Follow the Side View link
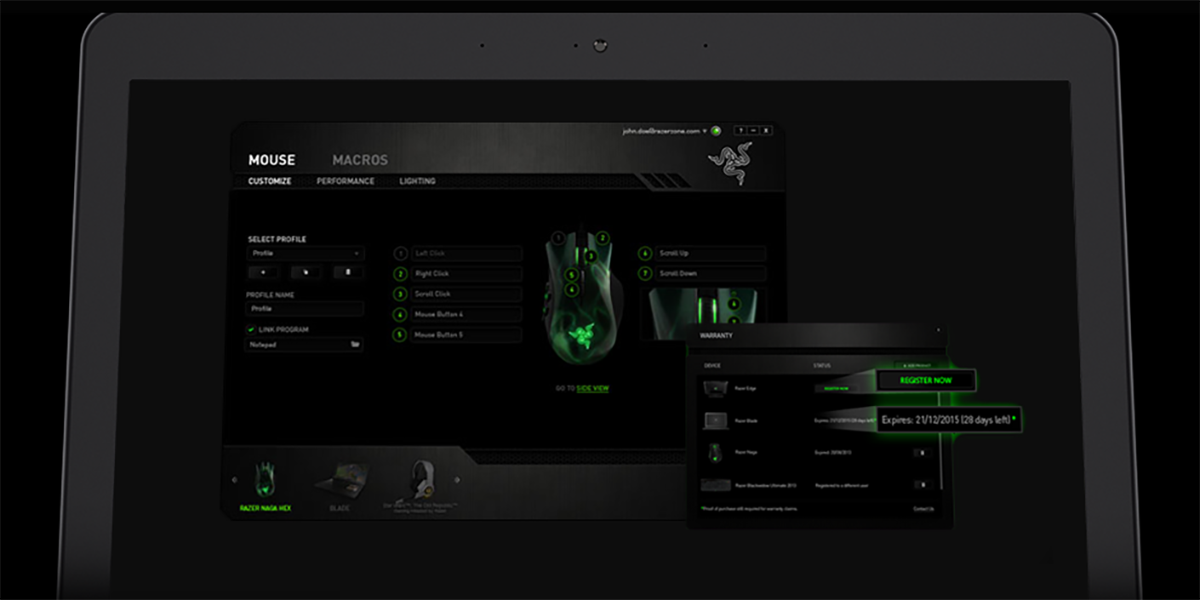This screenshot has height=600, width=1200. 592,388
